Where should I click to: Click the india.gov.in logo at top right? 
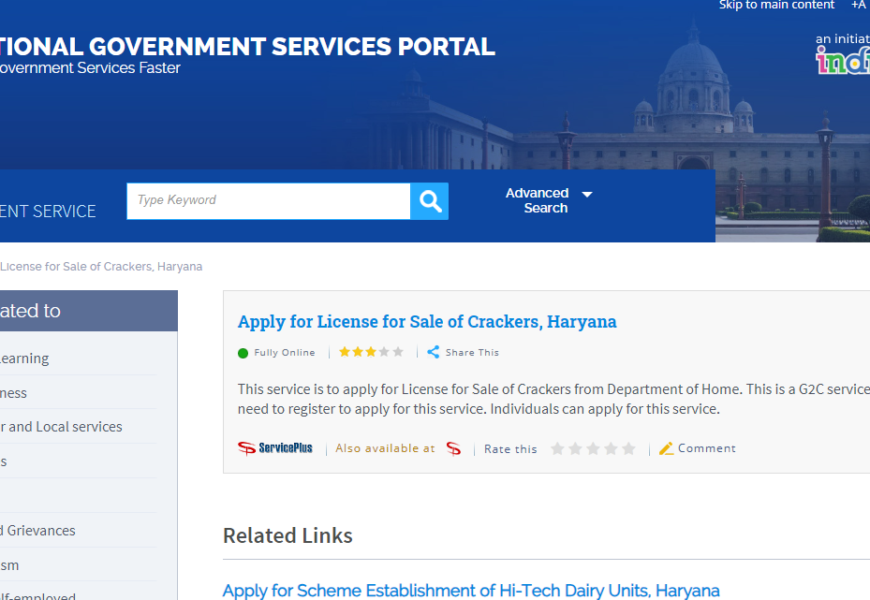[842, 58]
